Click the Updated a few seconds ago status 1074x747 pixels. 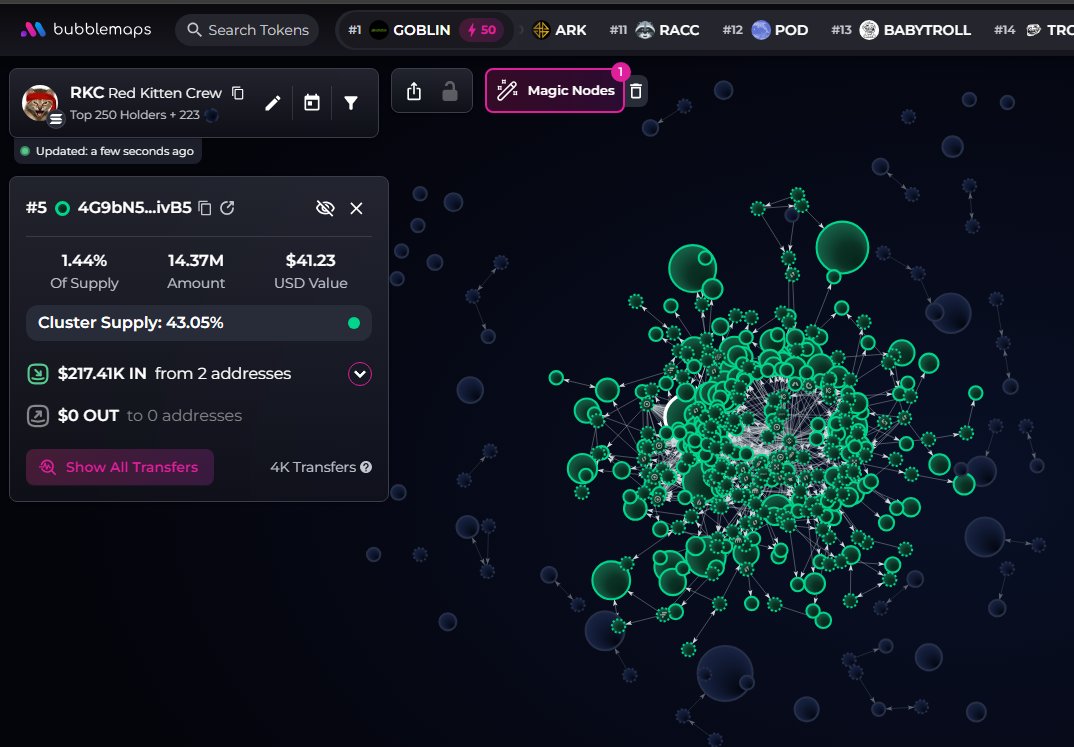coord(108,151)
